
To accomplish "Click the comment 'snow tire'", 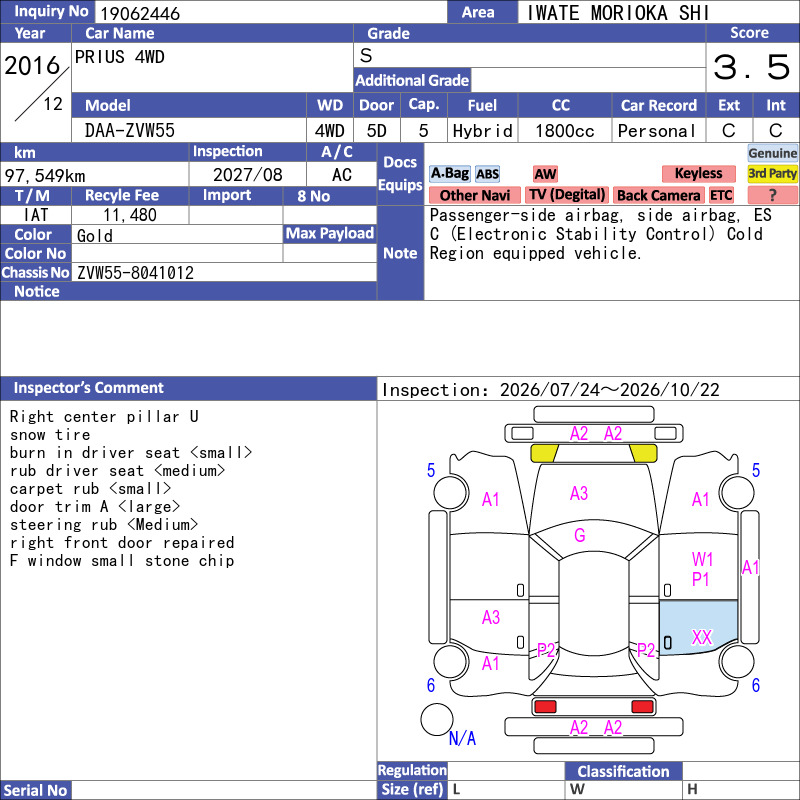I will pyautogui.click(x=50, y=435).
